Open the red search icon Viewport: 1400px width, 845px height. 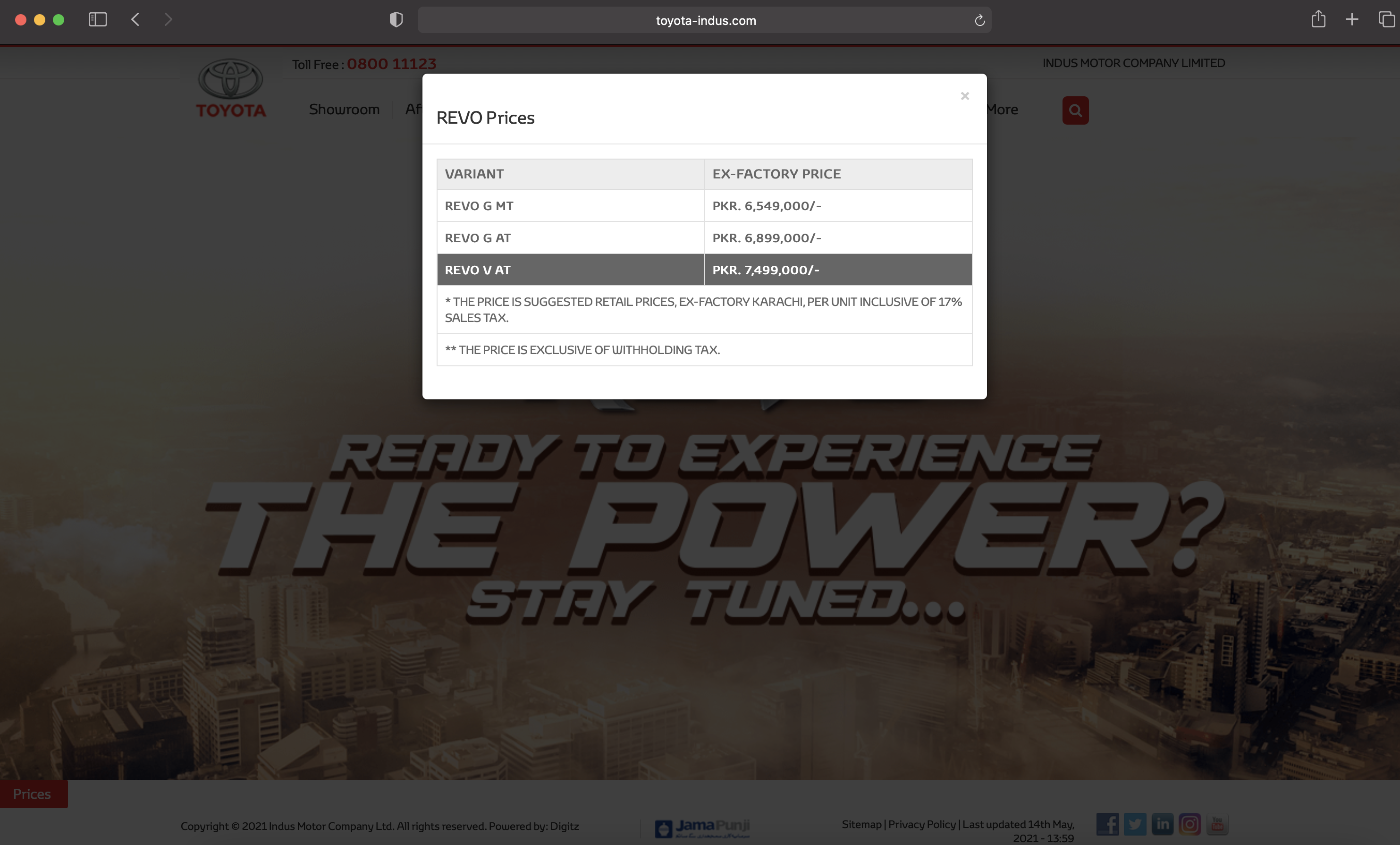pyautogui.click(x=1075, y=110)
